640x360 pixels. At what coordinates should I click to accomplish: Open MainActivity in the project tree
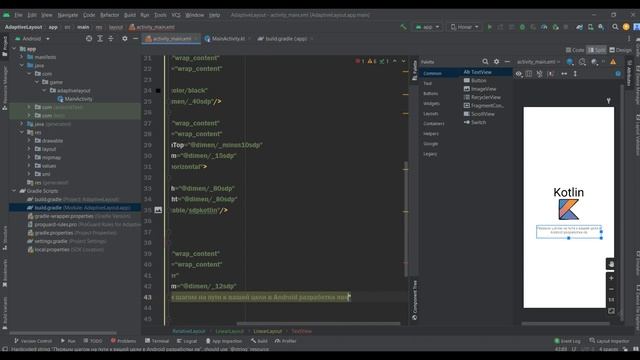pos(75,99)
